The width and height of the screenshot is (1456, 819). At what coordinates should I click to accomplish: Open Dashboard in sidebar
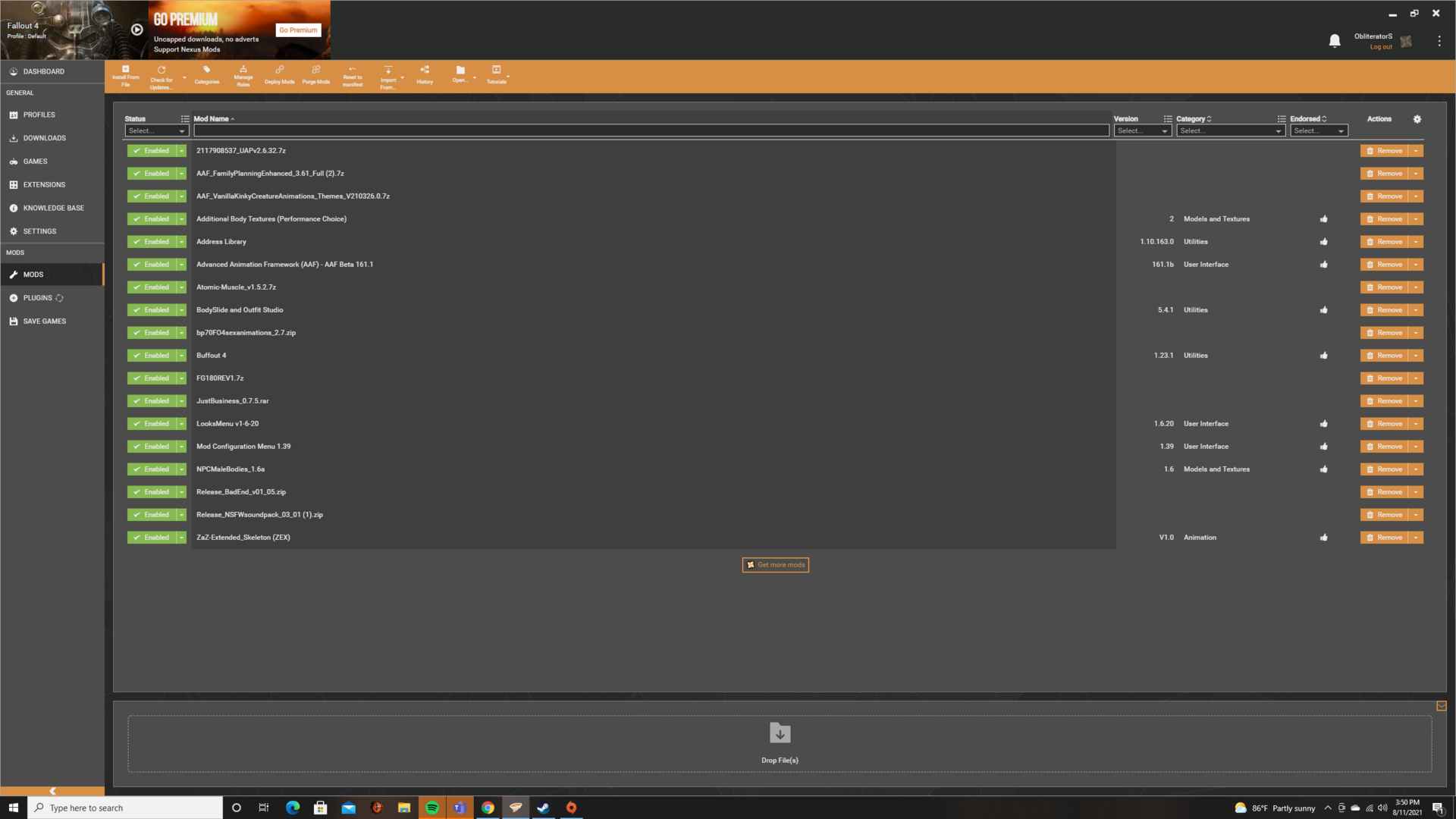point(52,71)
